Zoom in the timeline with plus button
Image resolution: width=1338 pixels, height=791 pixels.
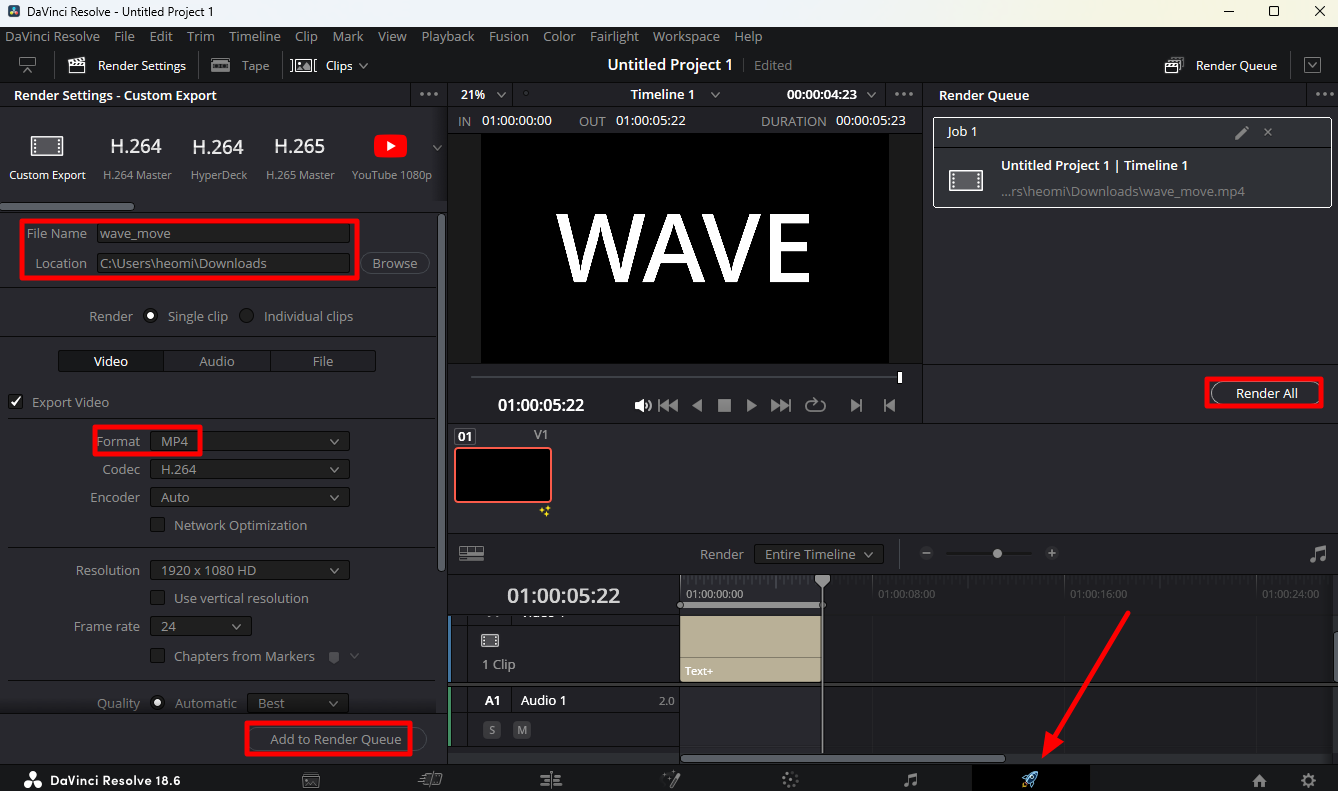tap(1051, 553)
